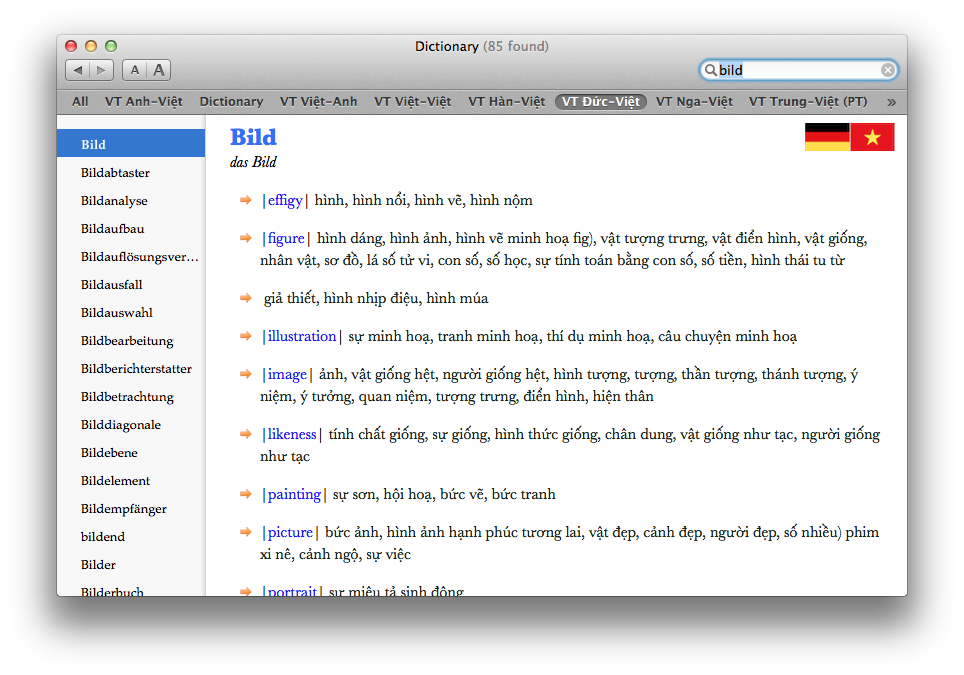
Task: Click the 'das Bild' italic text
Action: [x=253, y=162]
